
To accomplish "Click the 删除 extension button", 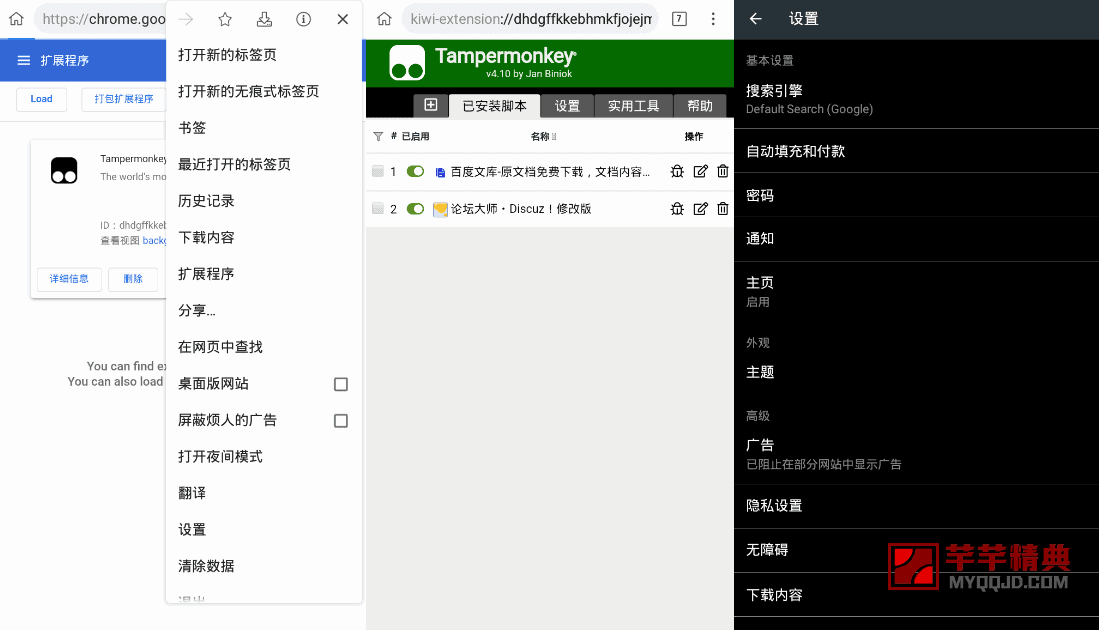I will pyautogui.click(x=133, y=279).
